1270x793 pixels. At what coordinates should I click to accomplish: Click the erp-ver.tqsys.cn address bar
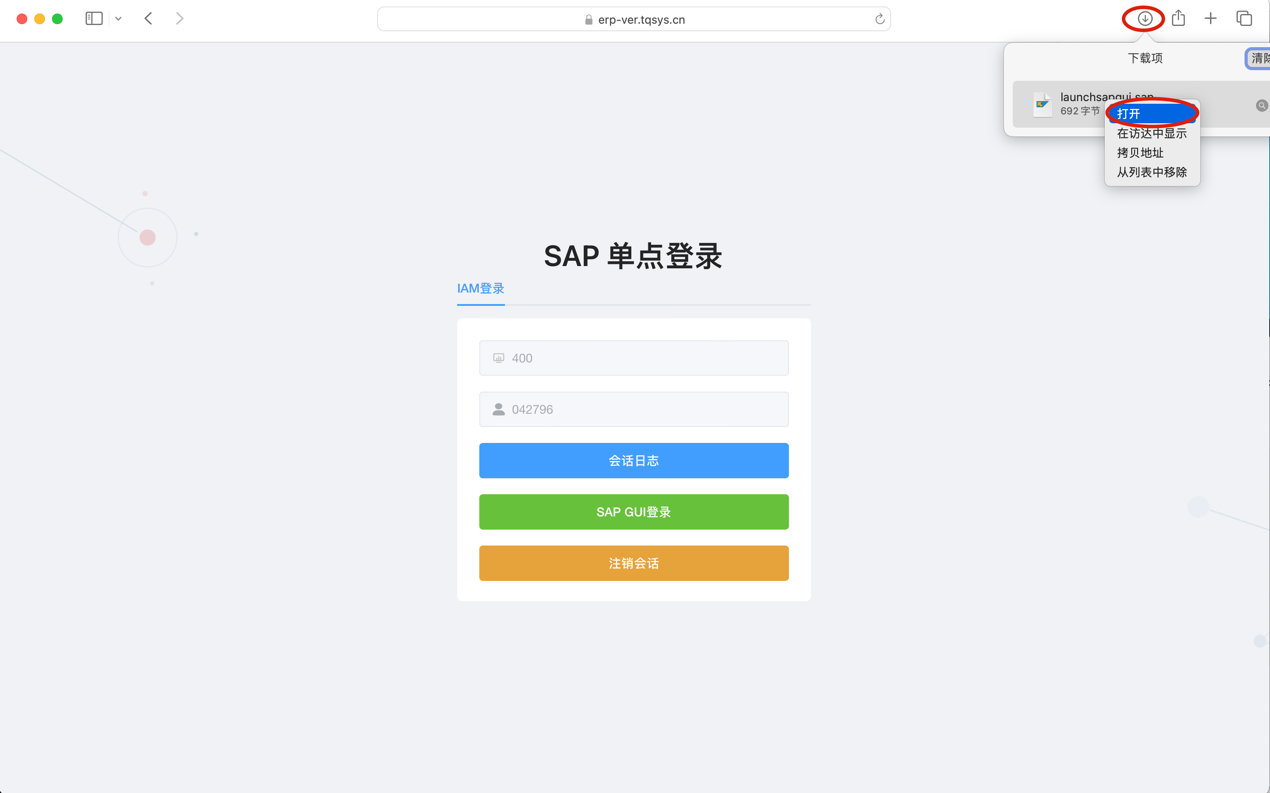click(634, 19)
